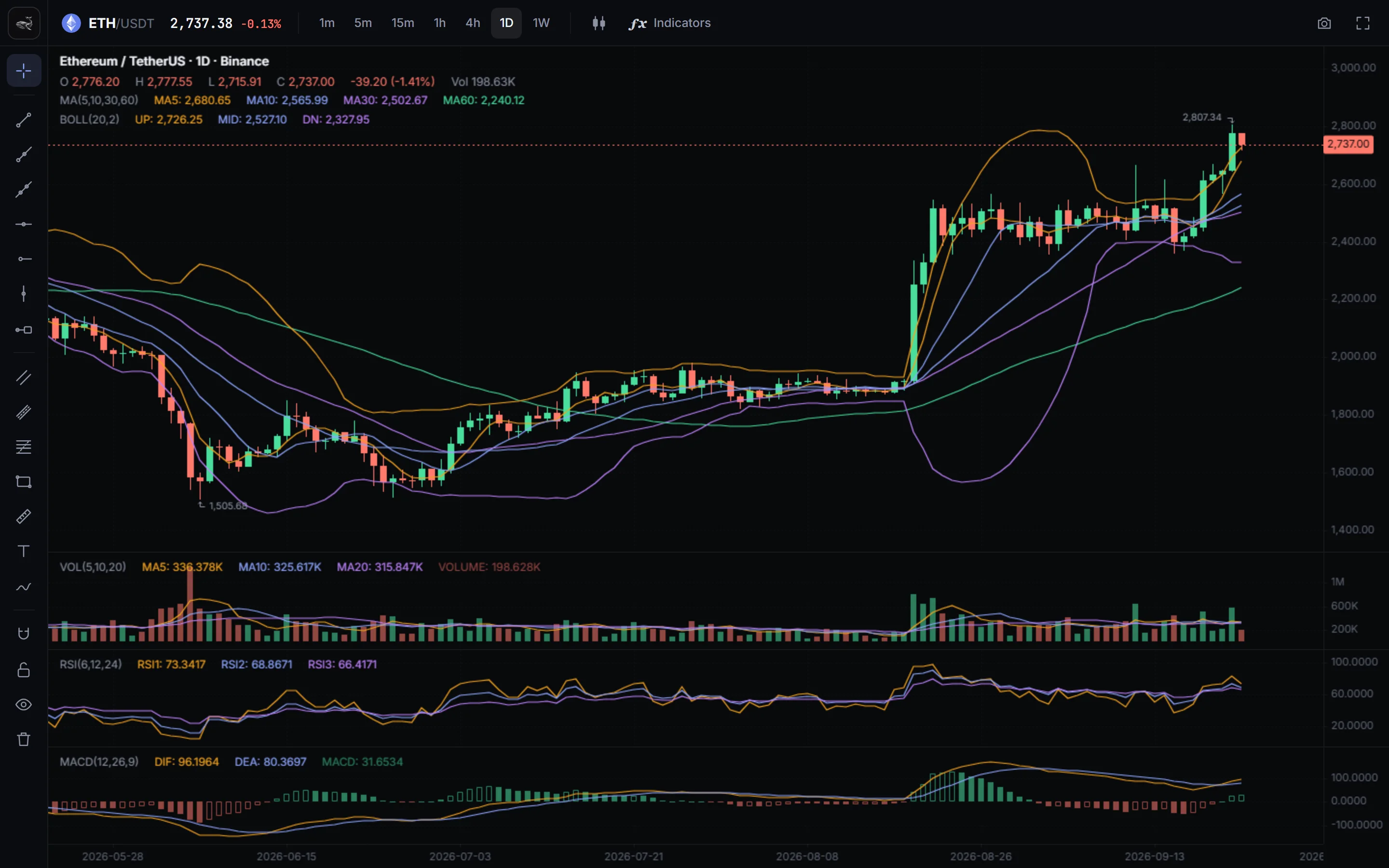
Task: Delete all drawings with trash icon
Action: (24, 739)
